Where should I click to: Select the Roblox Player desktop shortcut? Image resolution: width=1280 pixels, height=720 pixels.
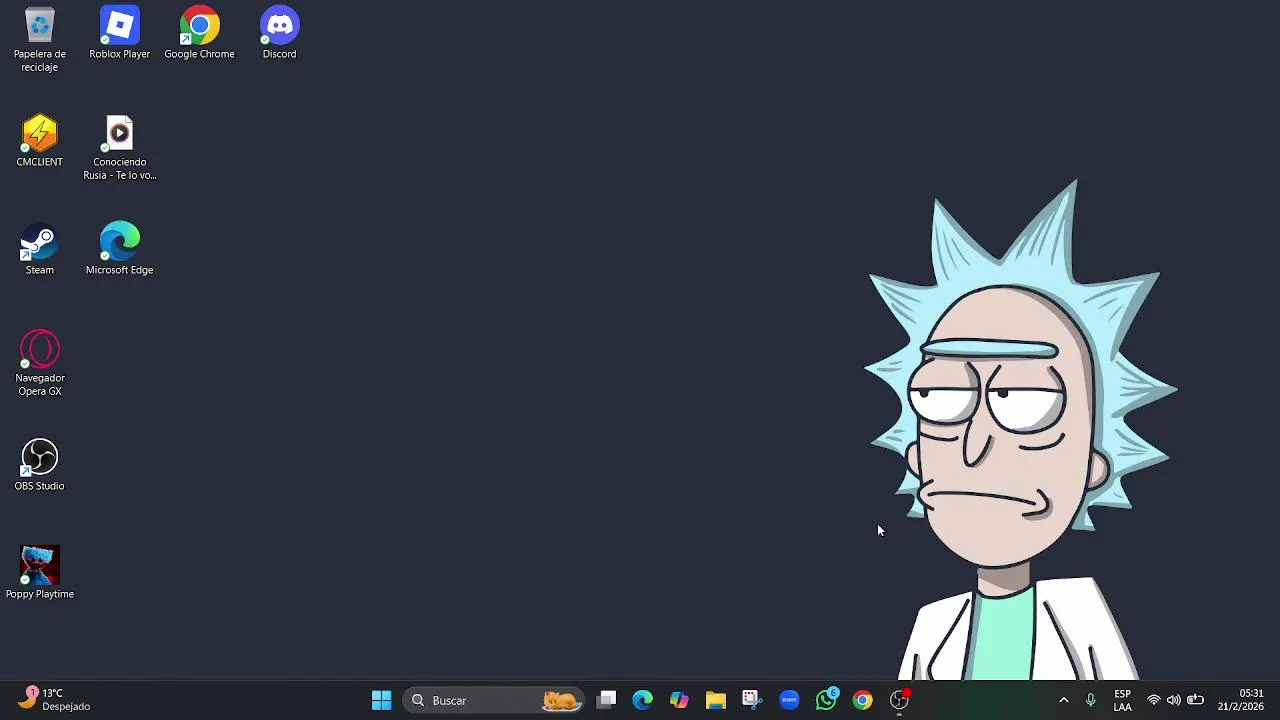point(120,34)
